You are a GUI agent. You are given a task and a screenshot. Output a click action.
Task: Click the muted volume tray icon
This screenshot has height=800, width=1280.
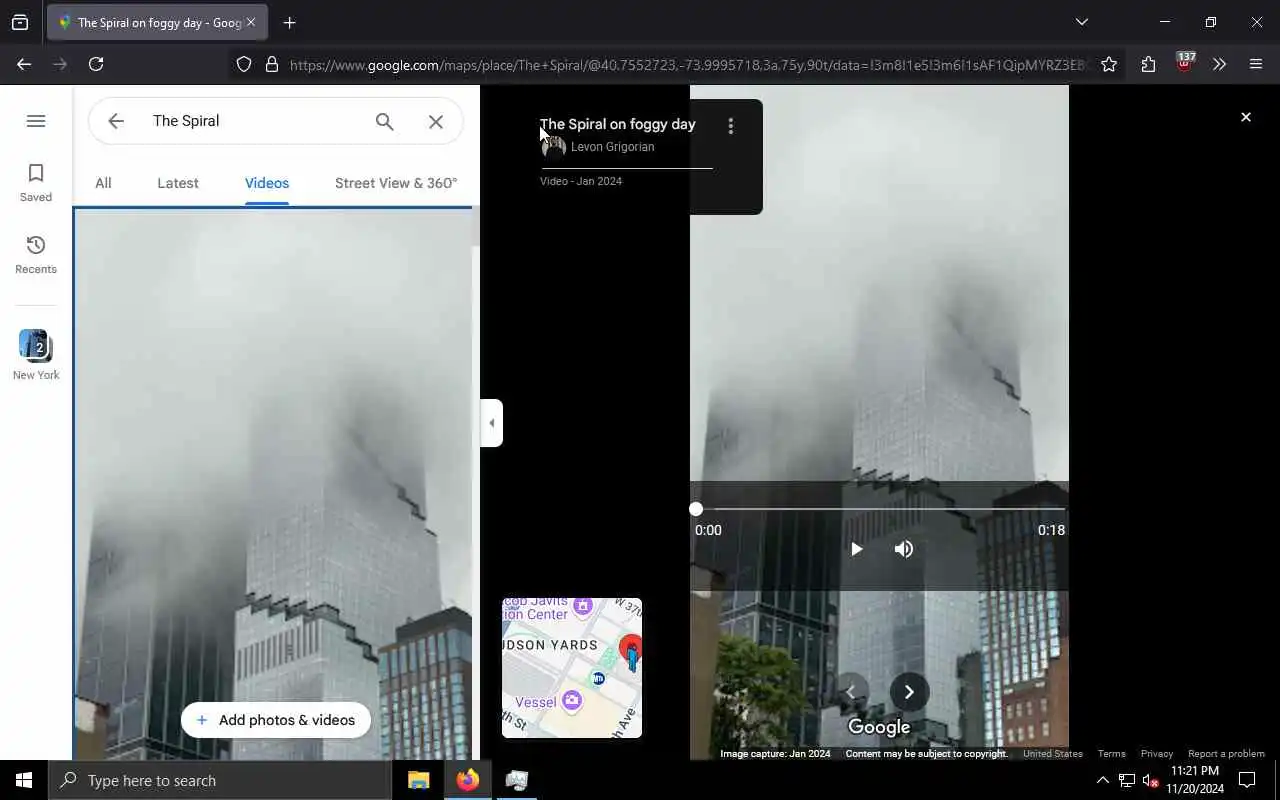point(1150,780)
